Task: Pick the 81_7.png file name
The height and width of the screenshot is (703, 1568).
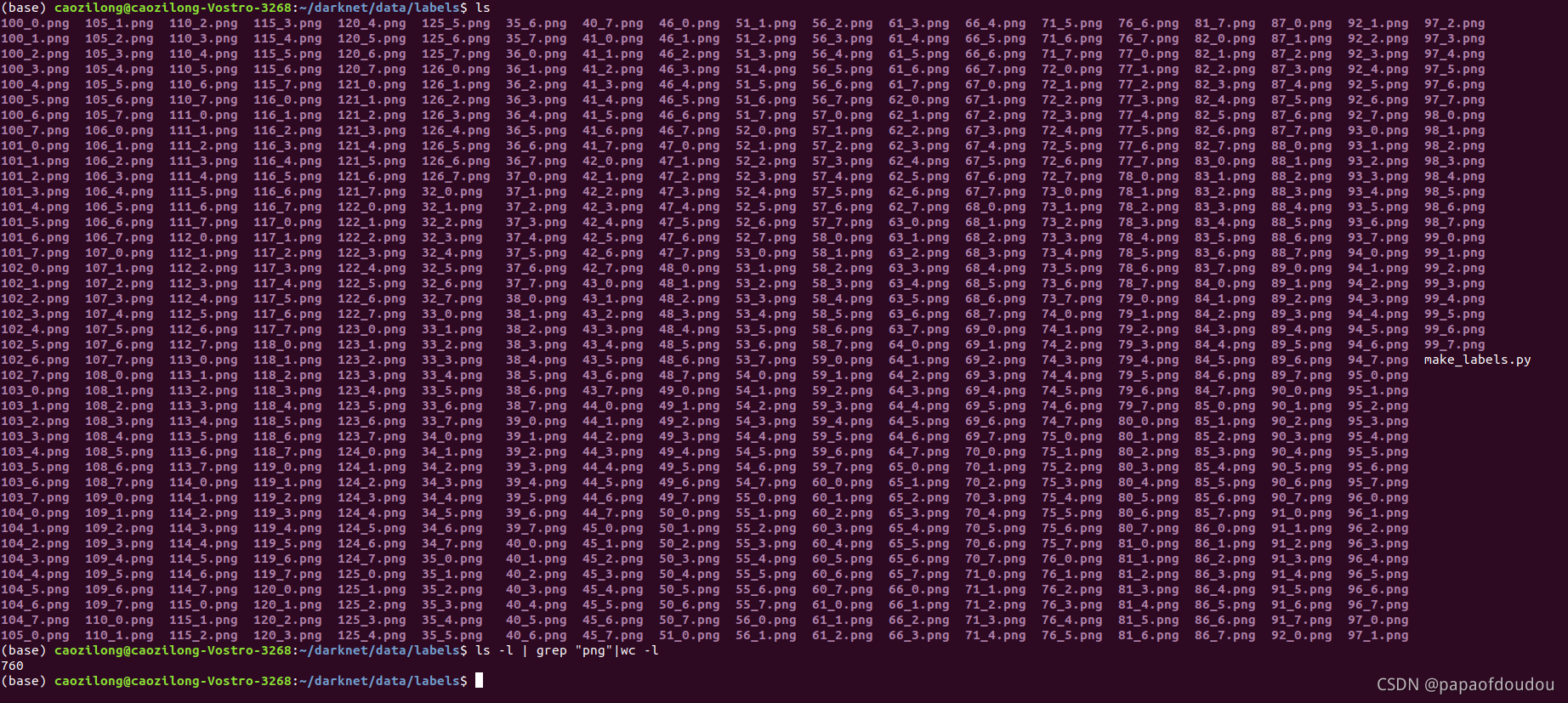Action: pos(1225,23)
